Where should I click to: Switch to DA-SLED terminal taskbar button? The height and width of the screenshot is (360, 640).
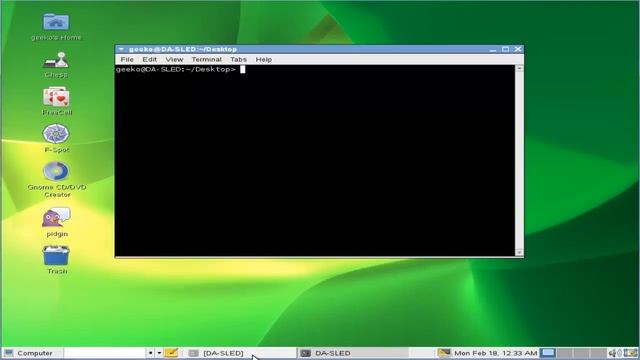(352, 353)
